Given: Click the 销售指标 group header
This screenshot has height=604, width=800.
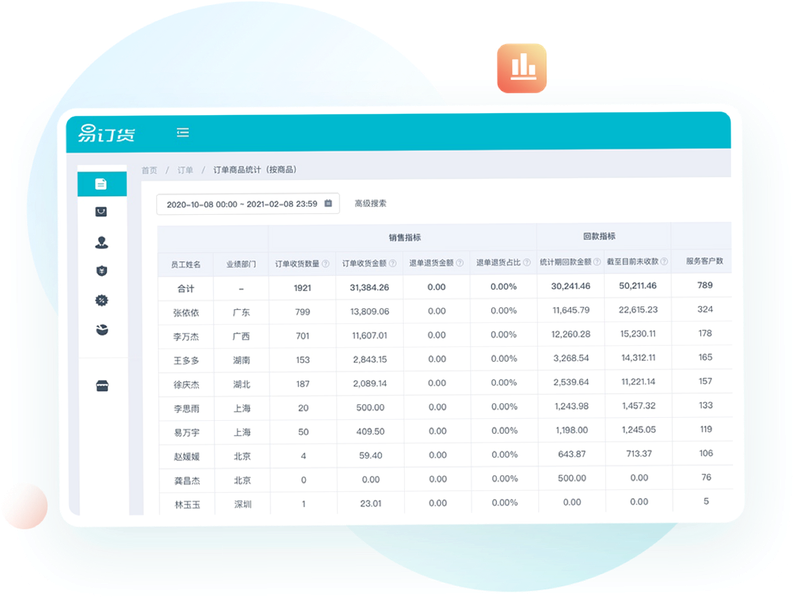Looking at the screenshot, I should [x=405, y=237].
